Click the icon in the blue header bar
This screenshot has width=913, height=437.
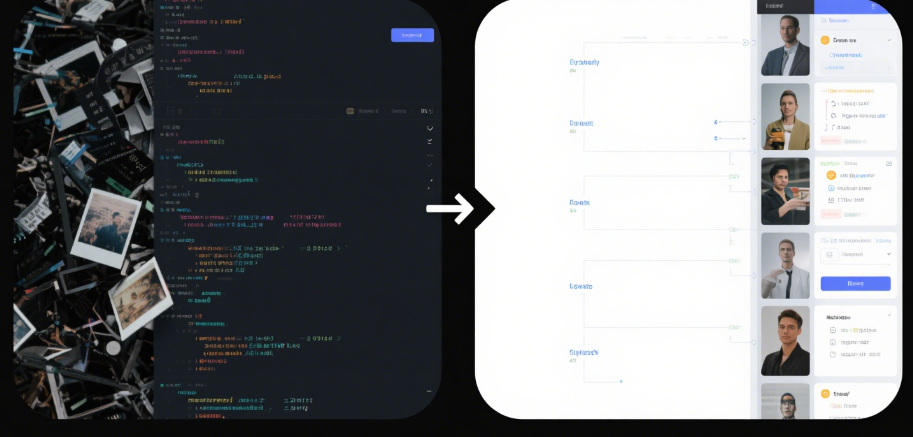point(872,6)
